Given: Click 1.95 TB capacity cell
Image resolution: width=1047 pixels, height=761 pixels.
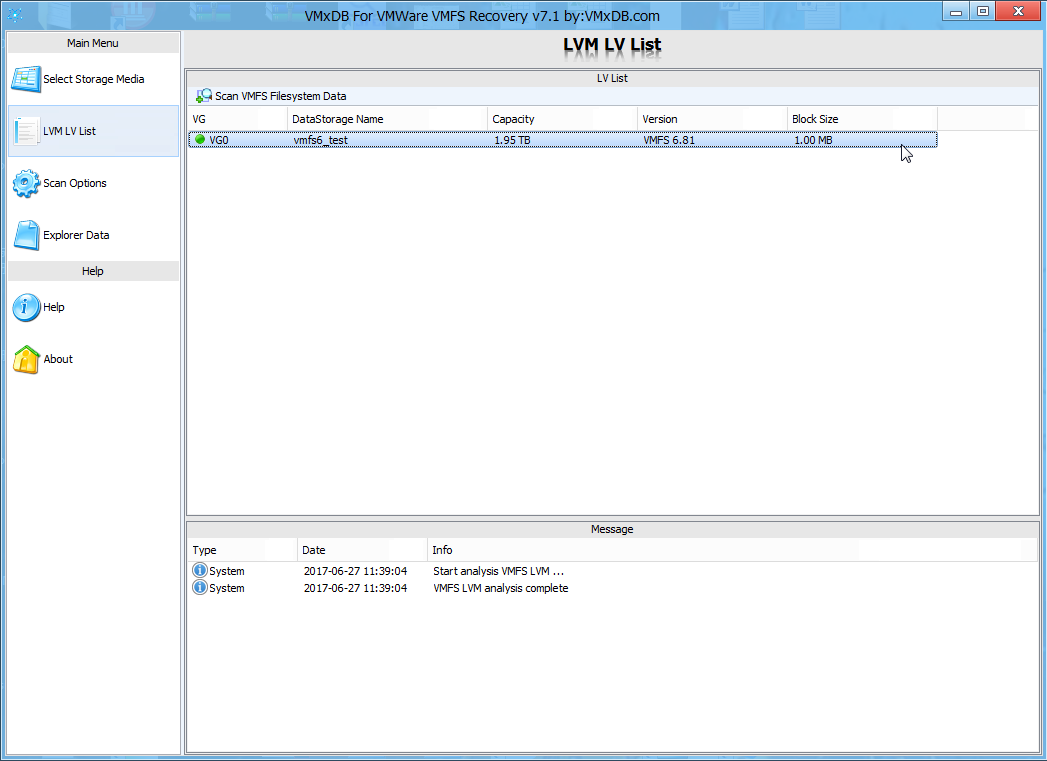Looking at the screenshot, I should click(x=512, y=140).
